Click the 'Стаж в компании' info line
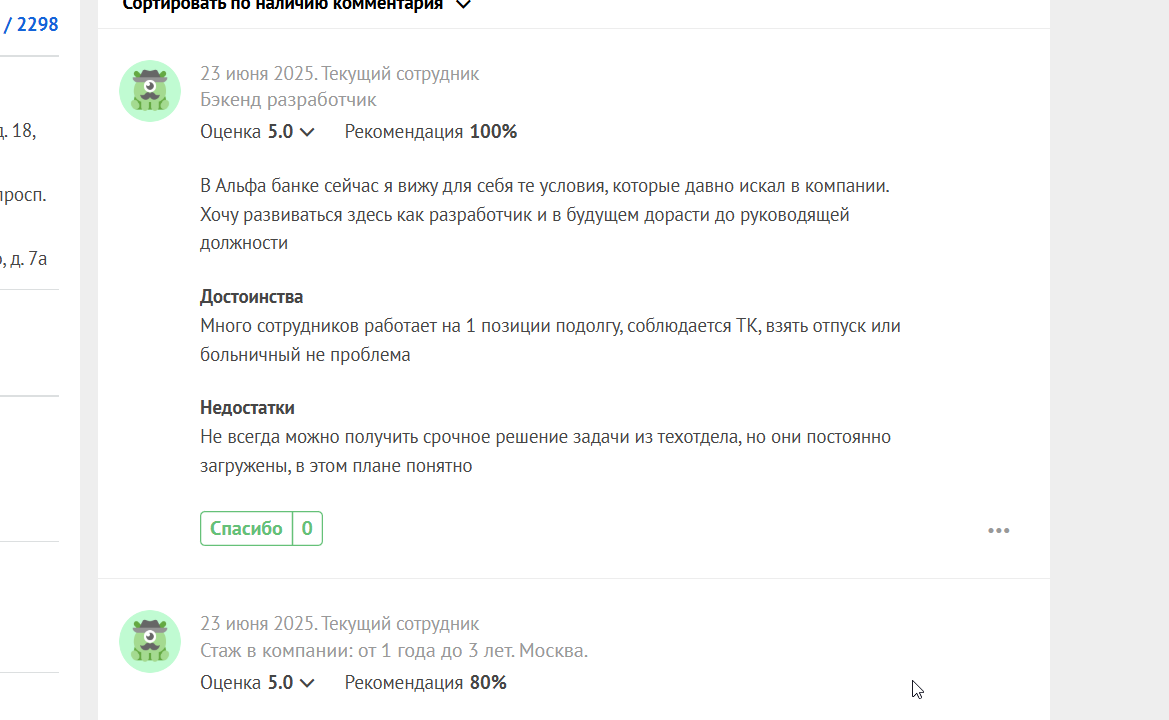Screen dimensions: 1169x720 click(394, 651)
